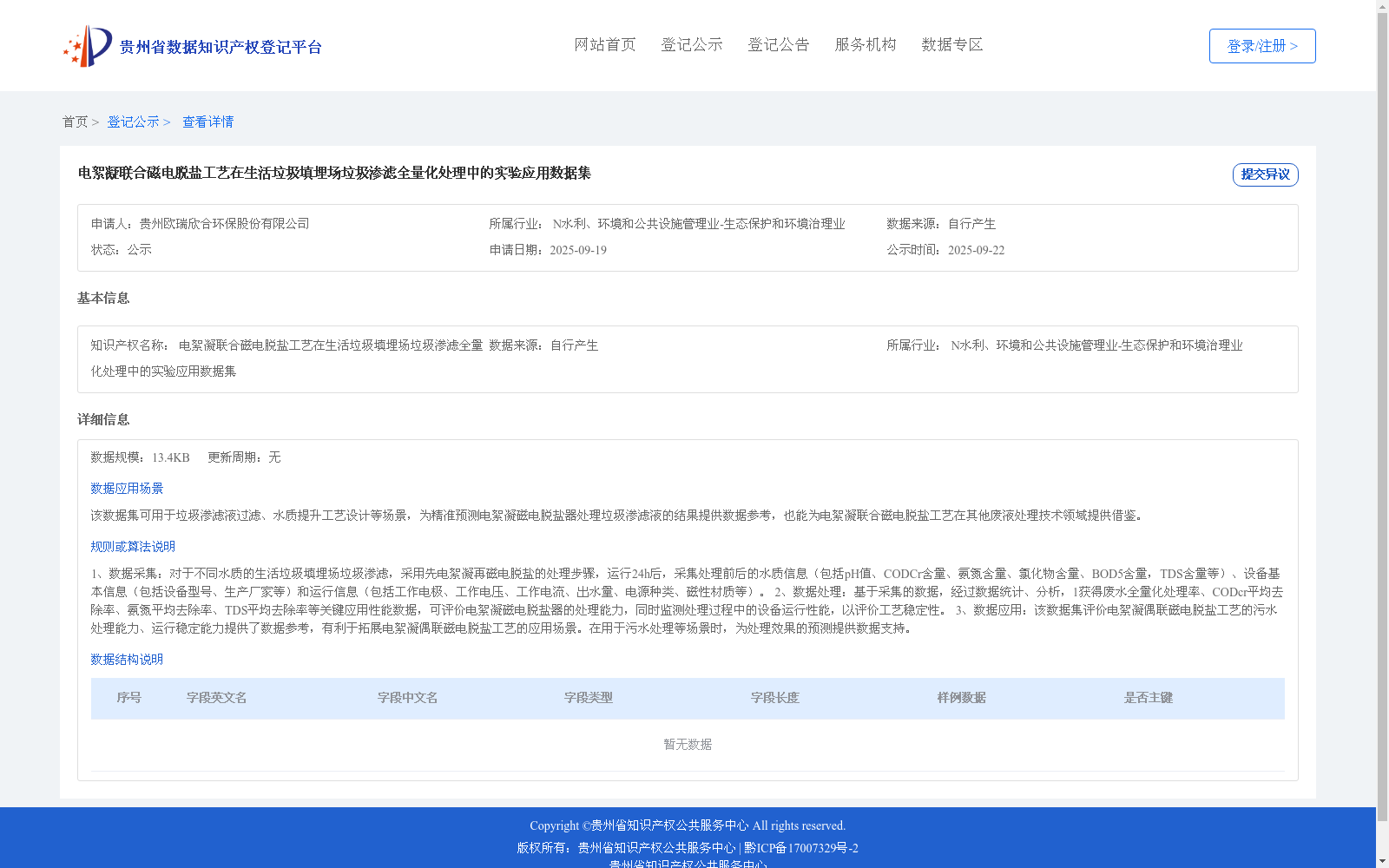The height and width of the screenshot is (868, 1389).
Task: Click the 字段类型 column header
Action: [589, 698]
